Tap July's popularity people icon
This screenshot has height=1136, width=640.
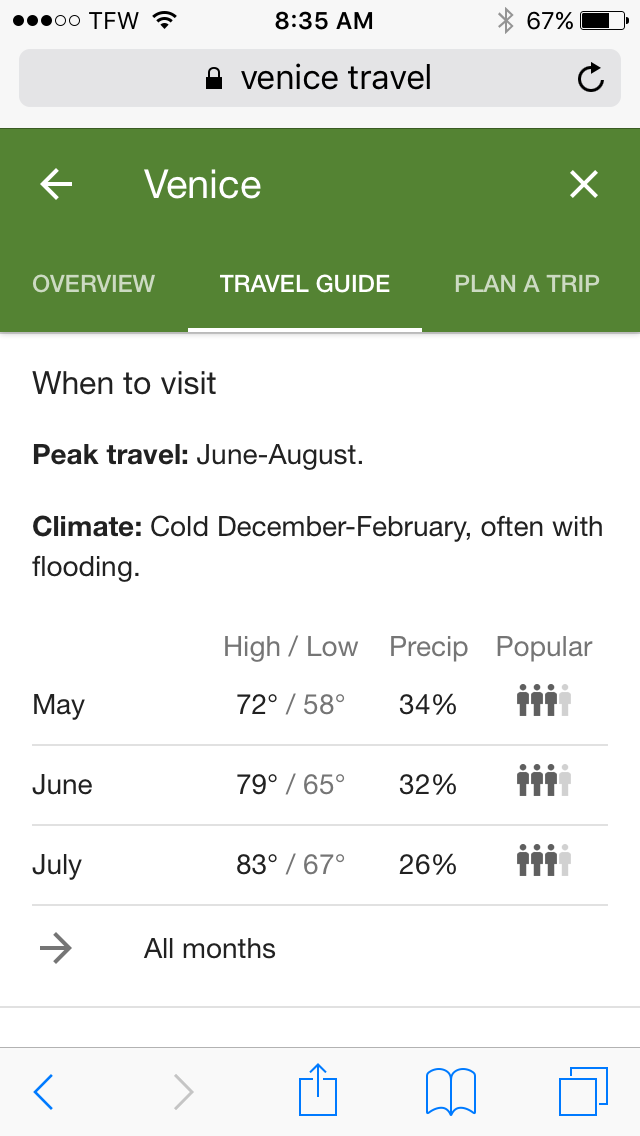(543, 861)
